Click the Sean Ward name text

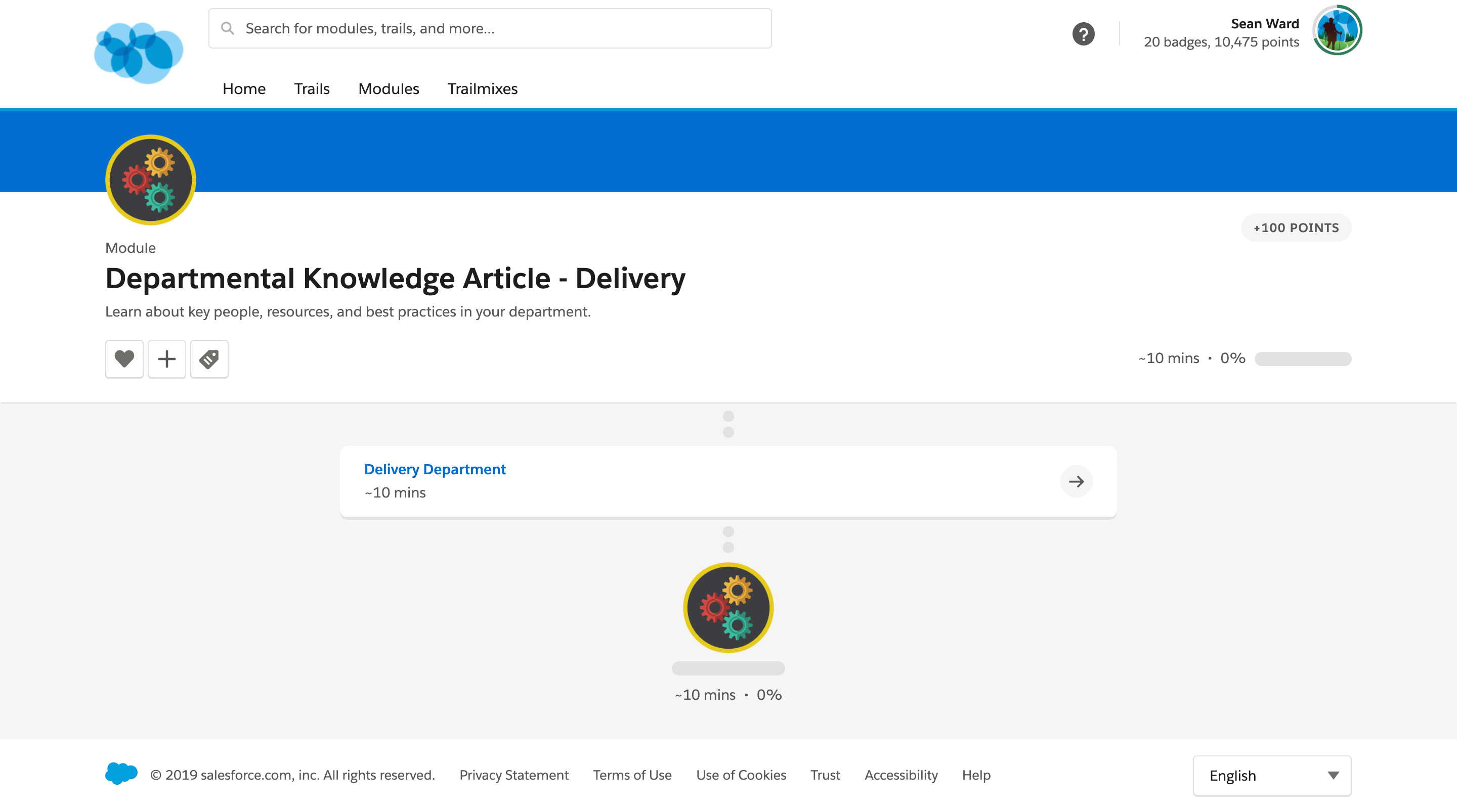click(x=1265, y=23)
